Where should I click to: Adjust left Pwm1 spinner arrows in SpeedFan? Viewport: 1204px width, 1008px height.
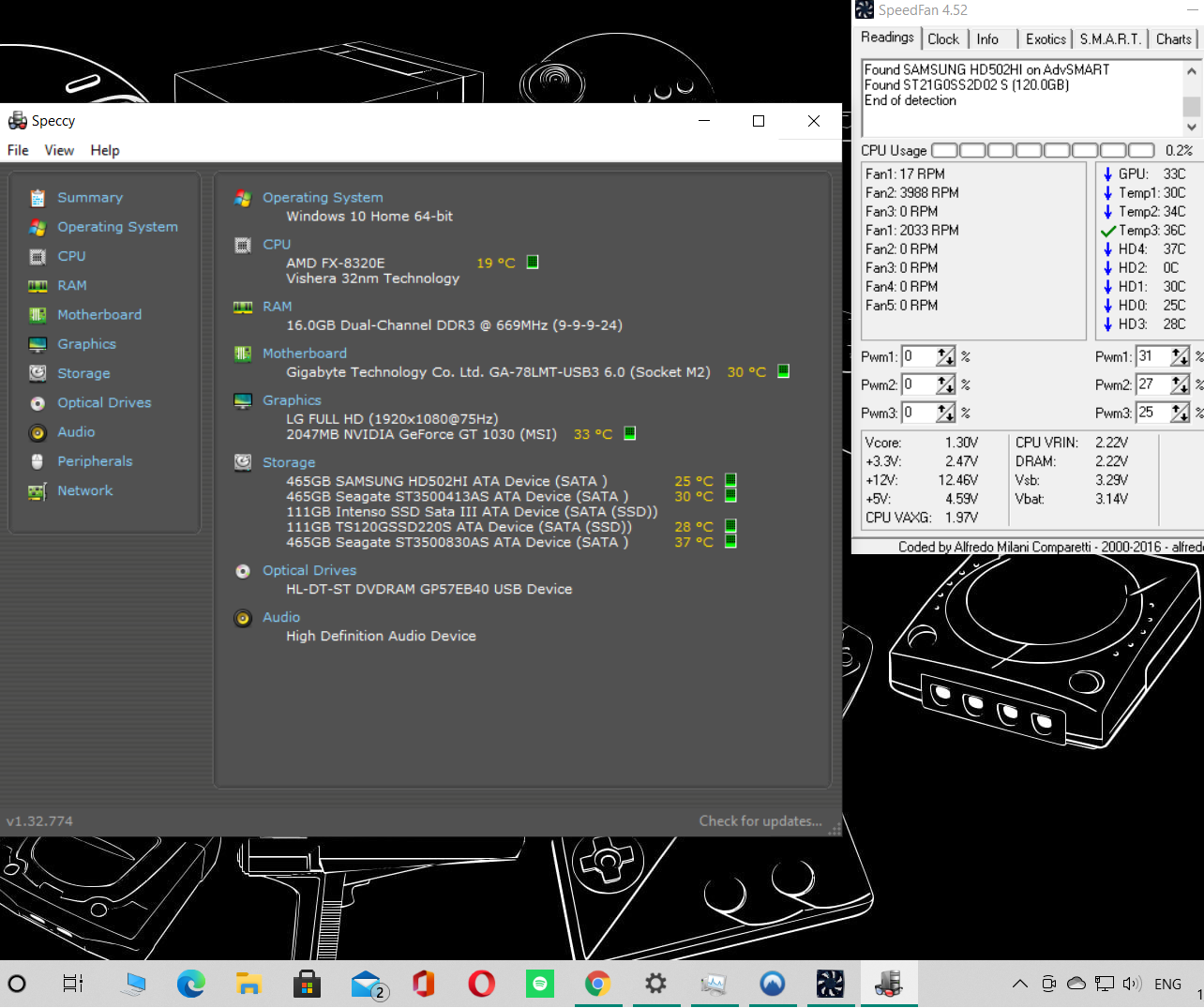[945, 356]
